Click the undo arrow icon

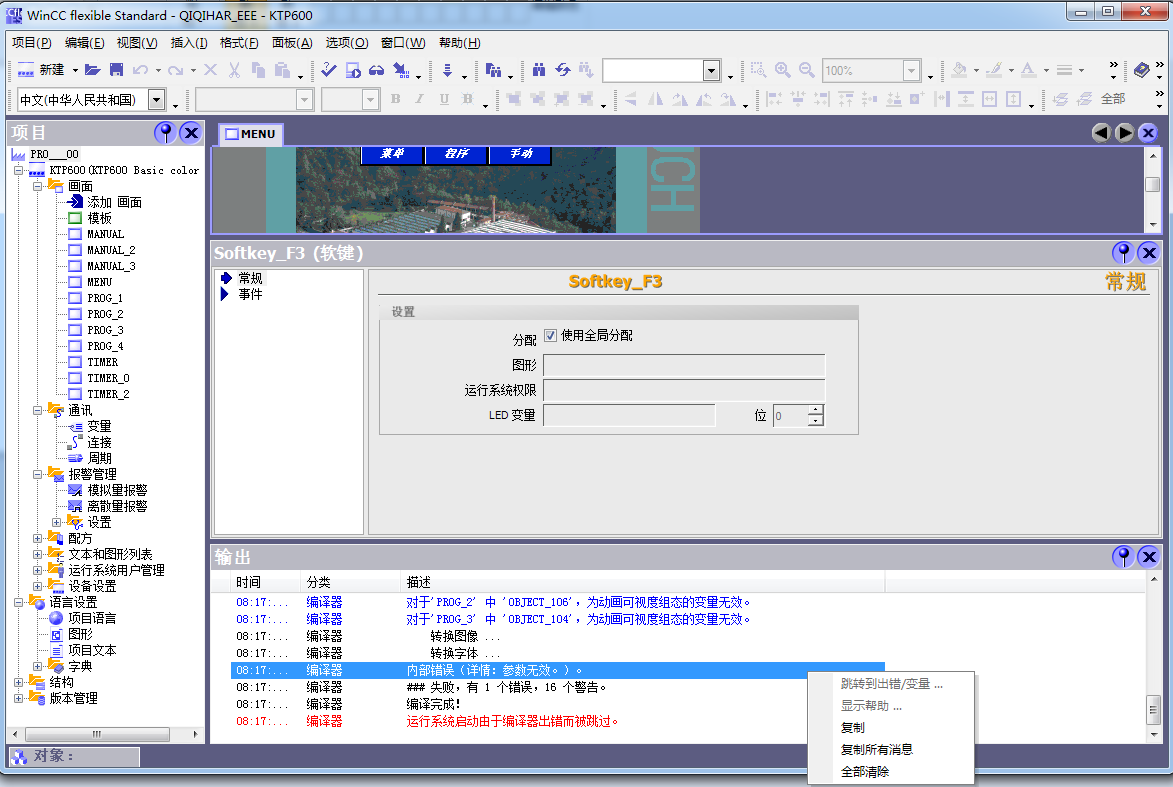[140, 70]
